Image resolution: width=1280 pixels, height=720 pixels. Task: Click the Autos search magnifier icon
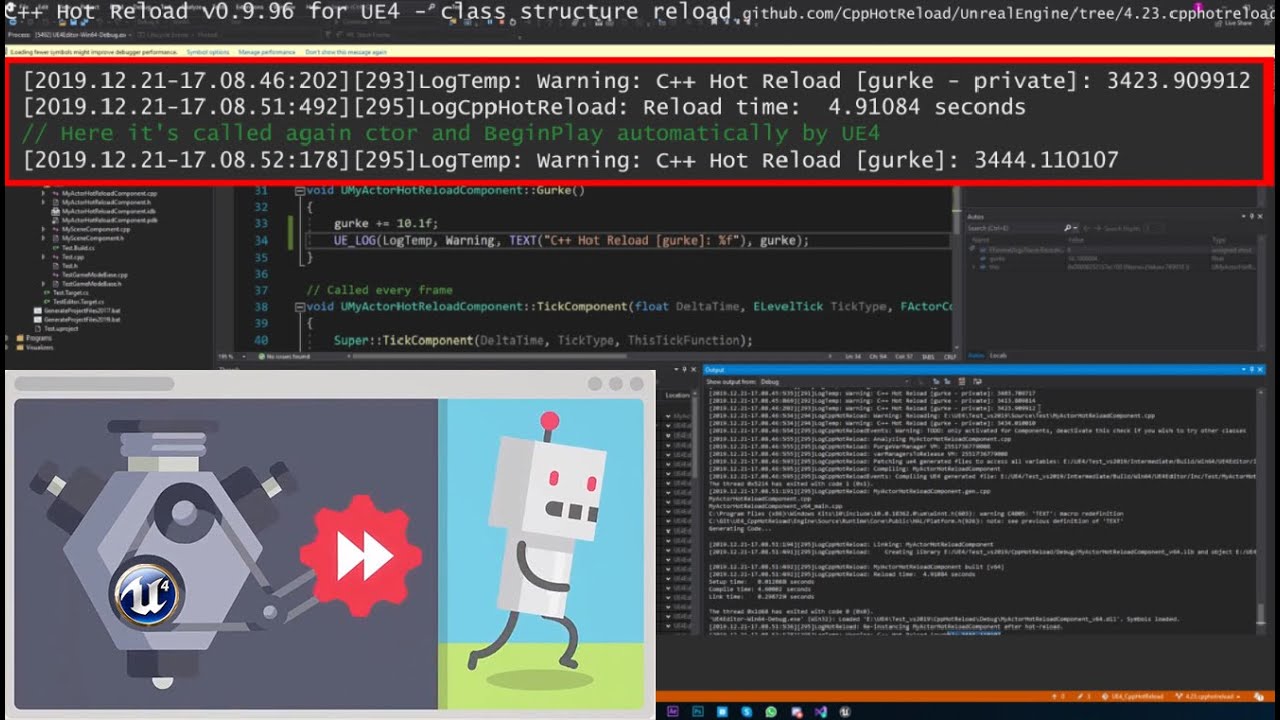(1067, 228)
